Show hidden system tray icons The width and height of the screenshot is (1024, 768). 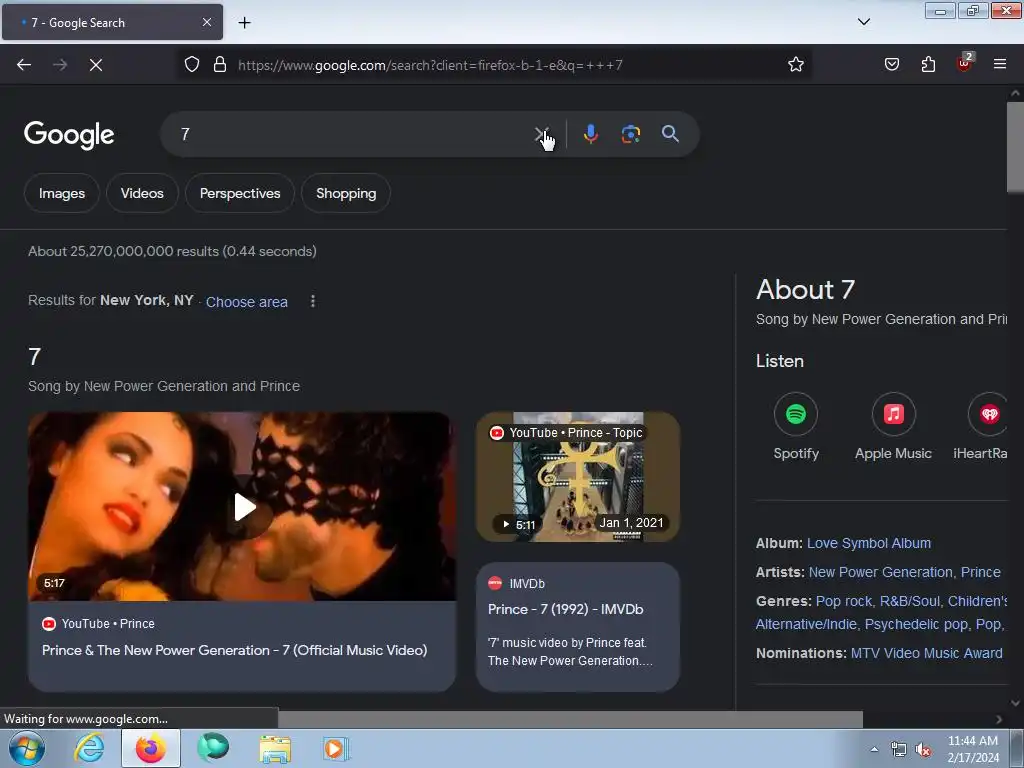874,749
